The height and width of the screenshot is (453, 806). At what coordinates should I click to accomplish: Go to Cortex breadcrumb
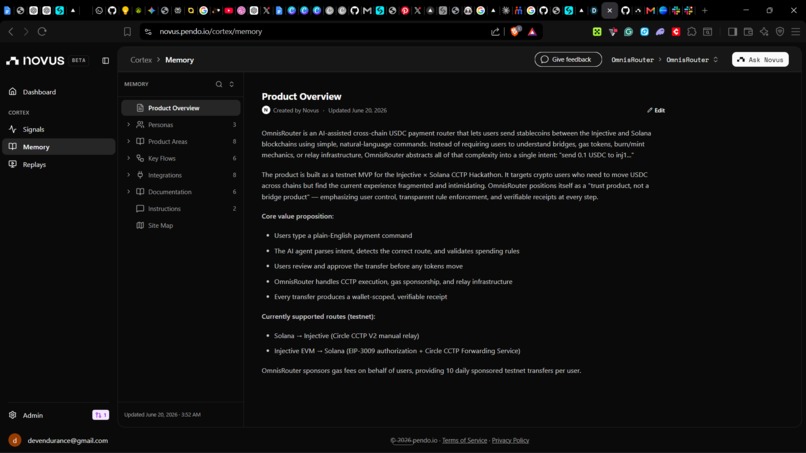pyautogui.click(x=141, y=60)
